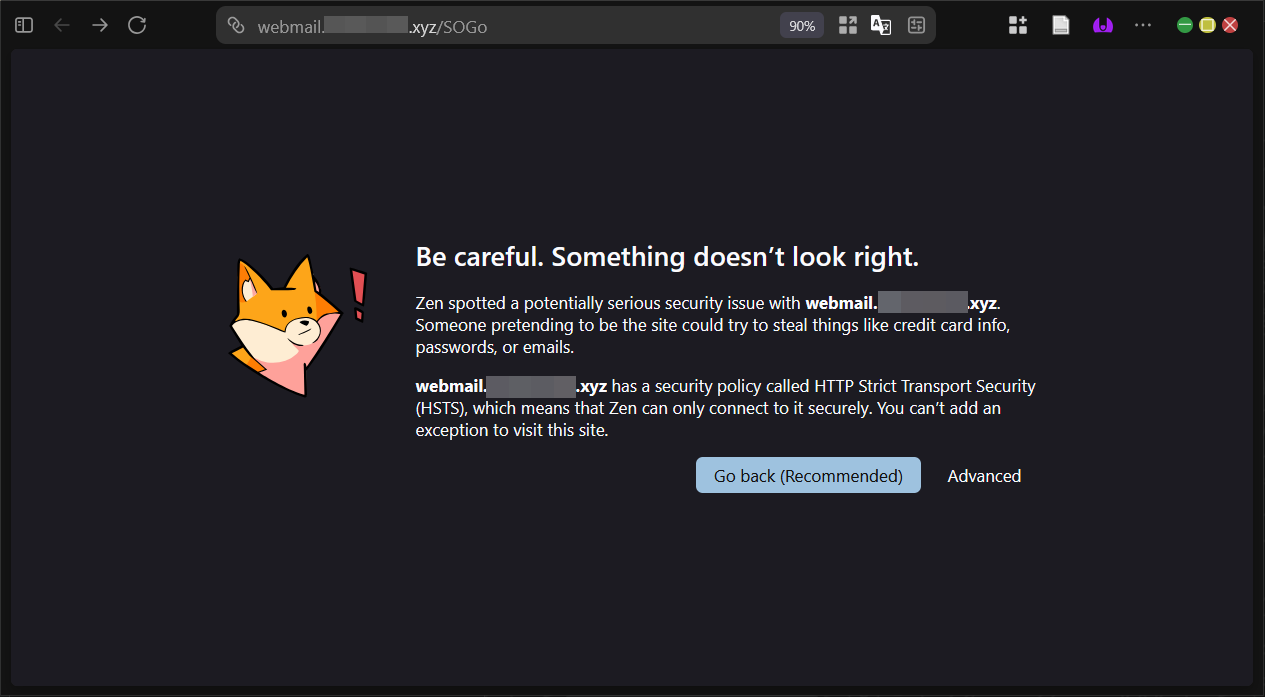Maximize the window with yellow button

tap(1208, 25)
